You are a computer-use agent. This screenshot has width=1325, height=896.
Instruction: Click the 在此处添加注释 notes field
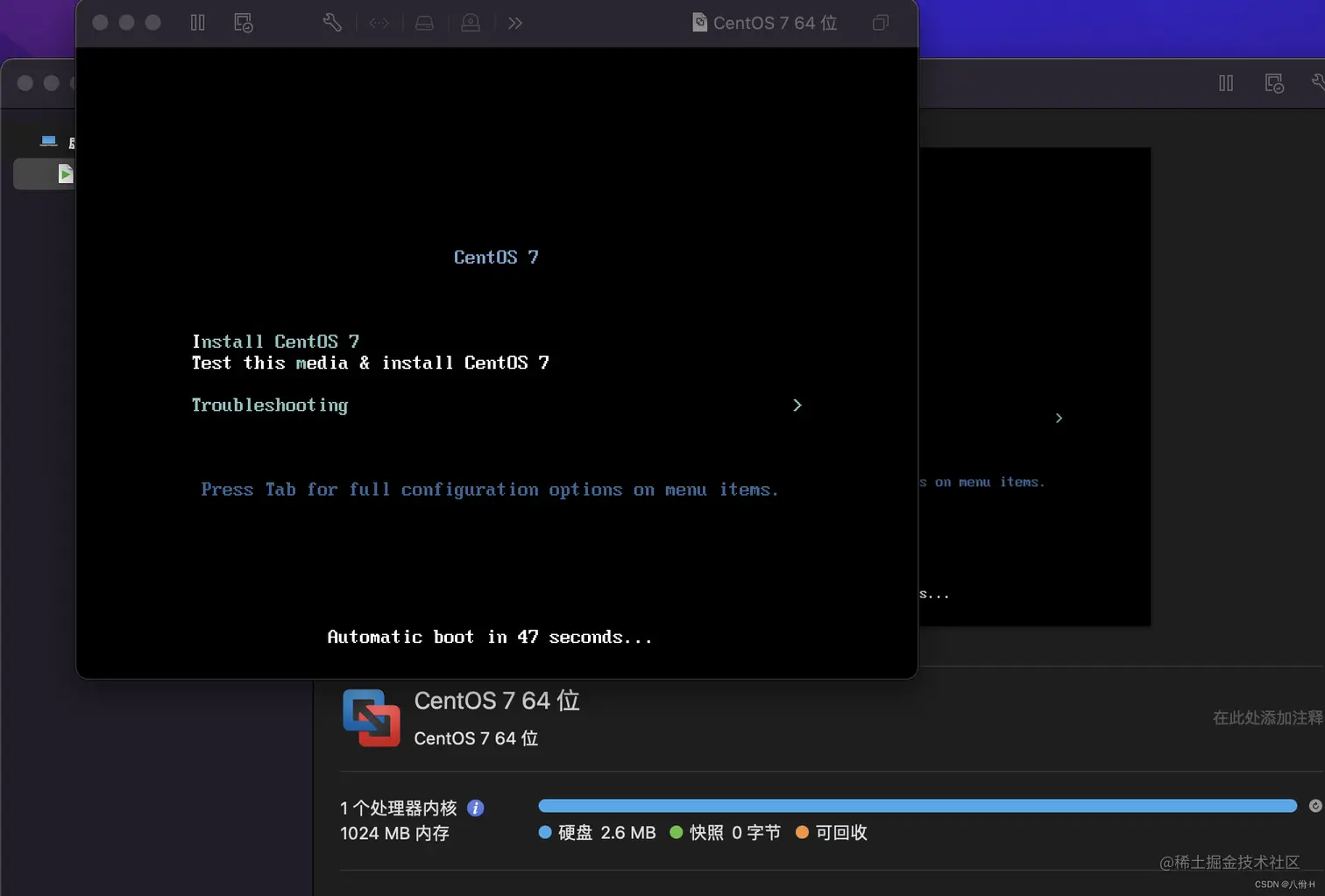1268,718
